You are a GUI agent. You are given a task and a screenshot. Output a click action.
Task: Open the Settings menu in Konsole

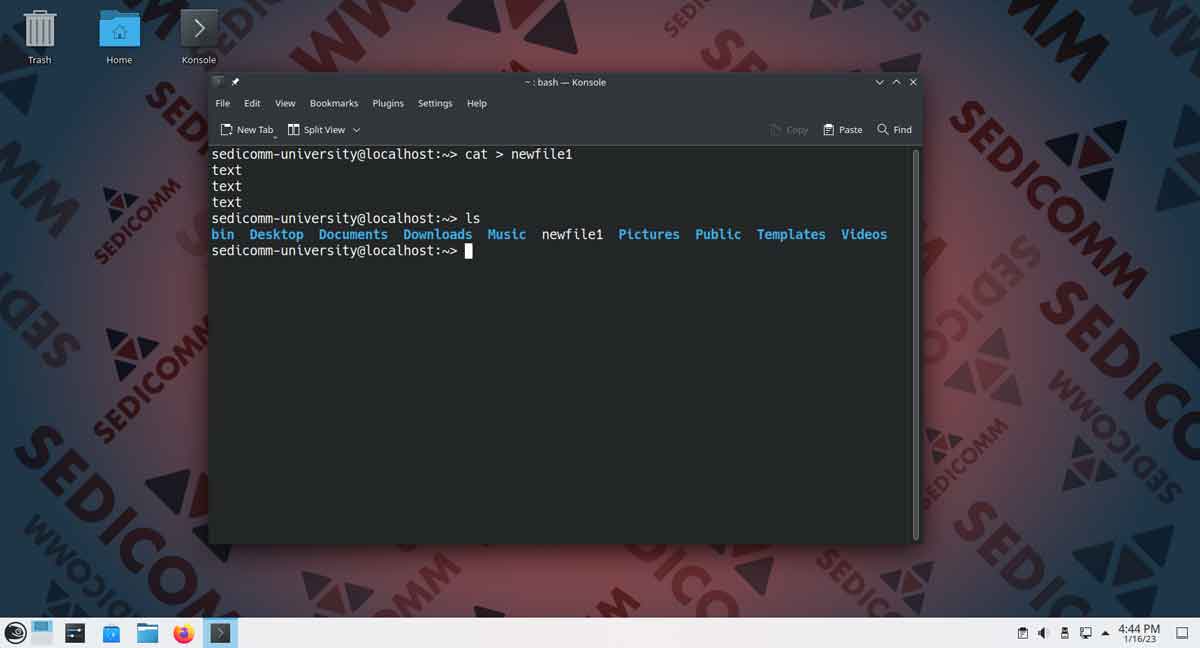[435, 103]
